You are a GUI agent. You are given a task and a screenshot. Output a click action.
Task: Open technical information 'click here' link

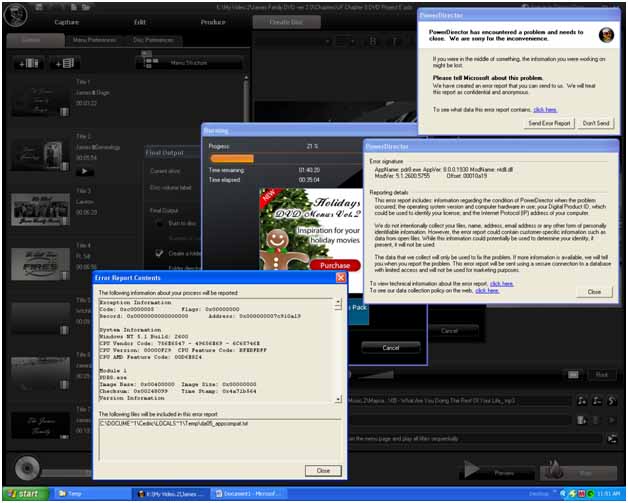[501, 284]
